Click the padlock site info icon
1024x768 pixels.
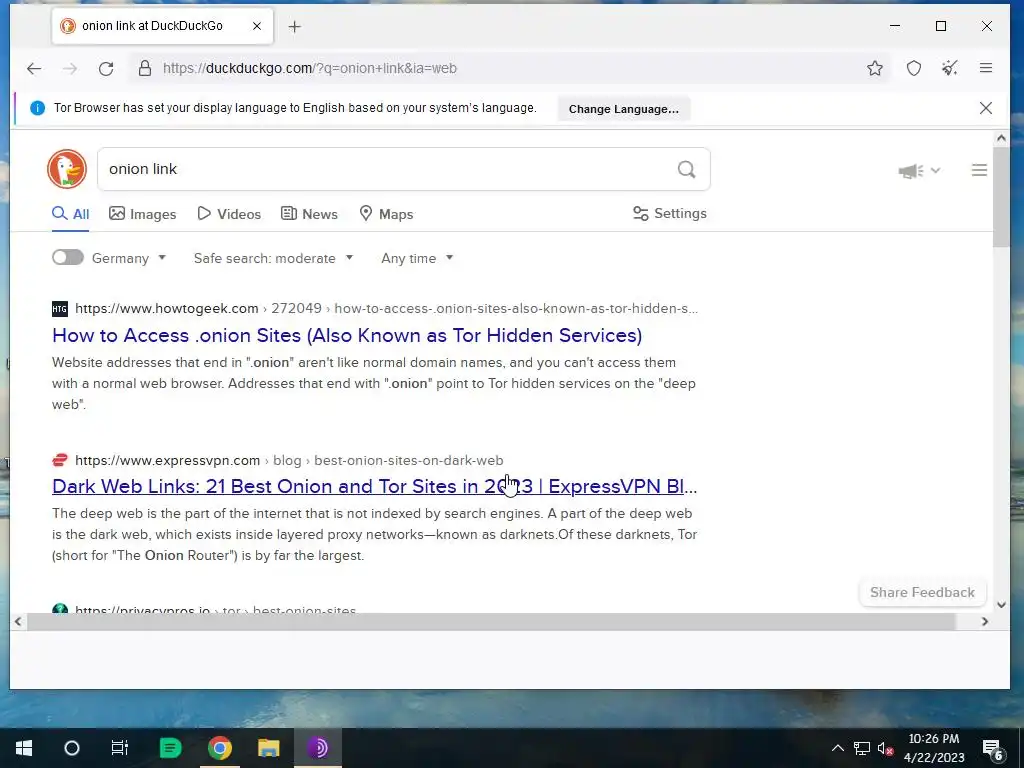coord(145,68)
